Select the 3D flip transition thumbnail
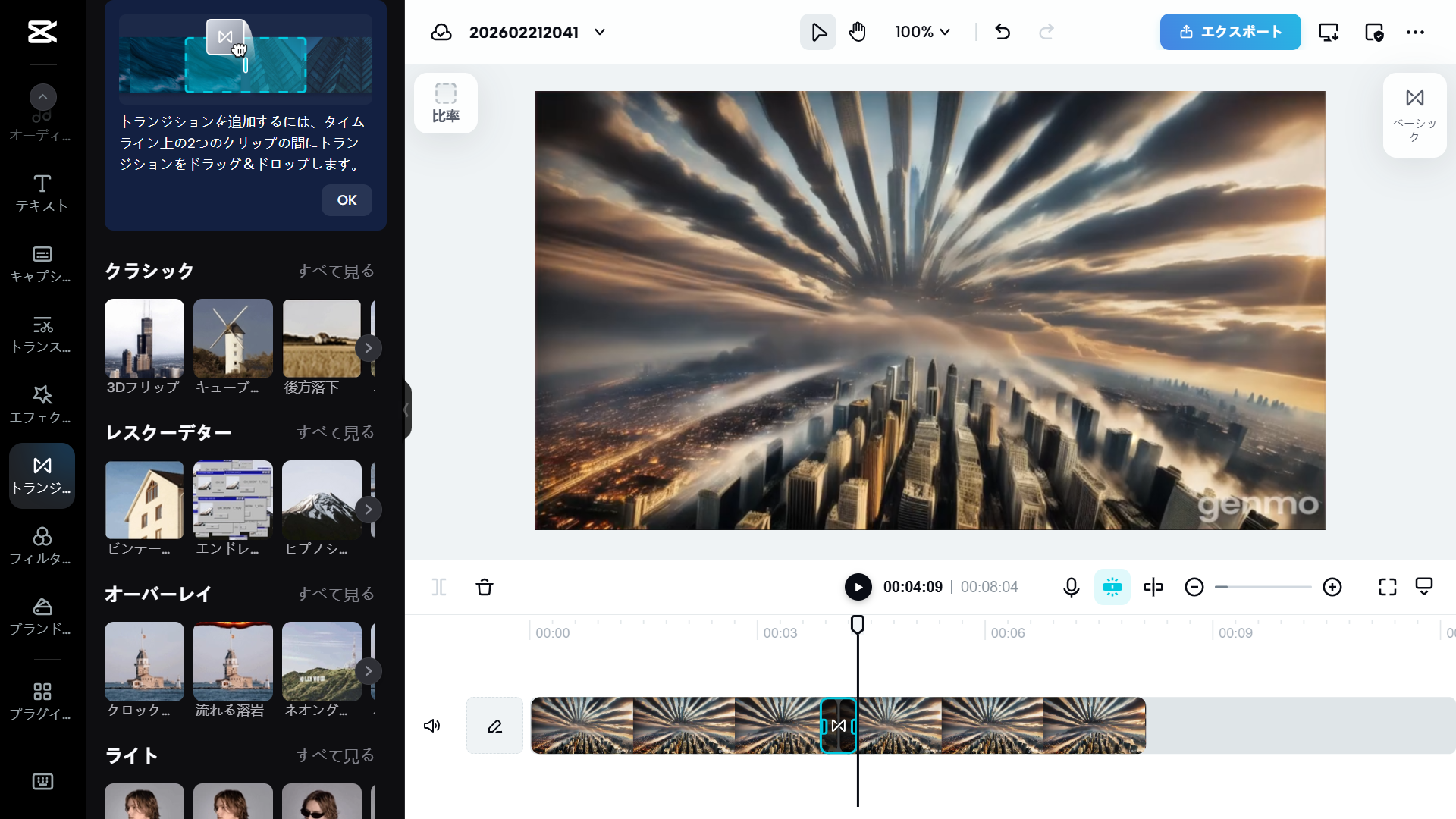The image size is (1456, 819). 144,339
